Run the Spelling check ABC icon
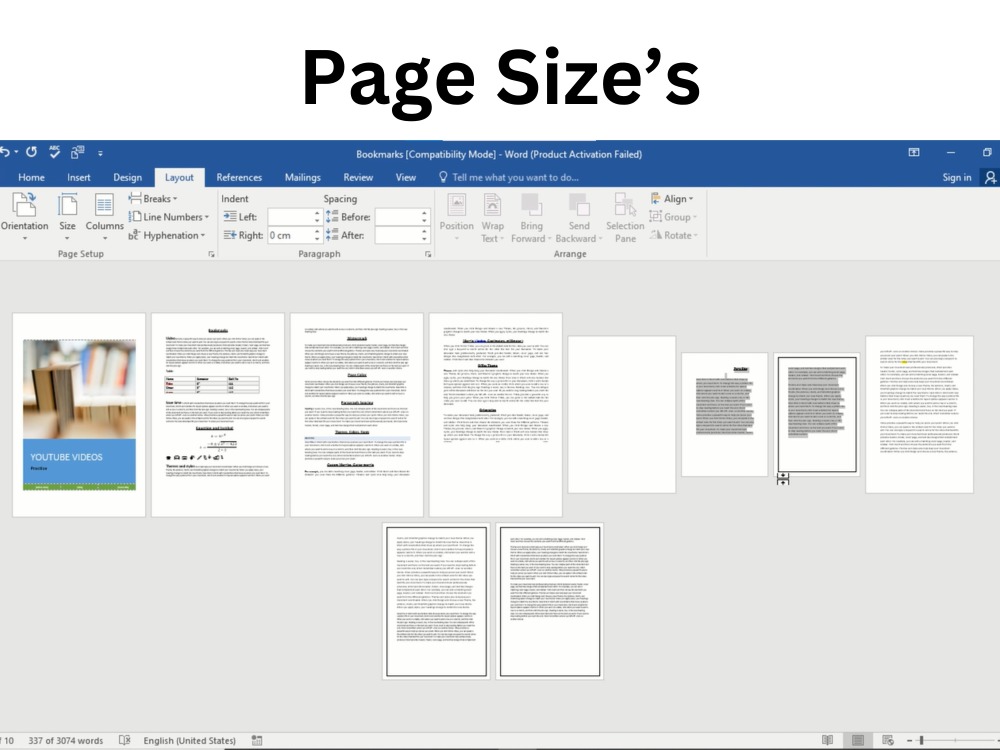Screen dimensions: 1000x750 click(x=54, y=152)
